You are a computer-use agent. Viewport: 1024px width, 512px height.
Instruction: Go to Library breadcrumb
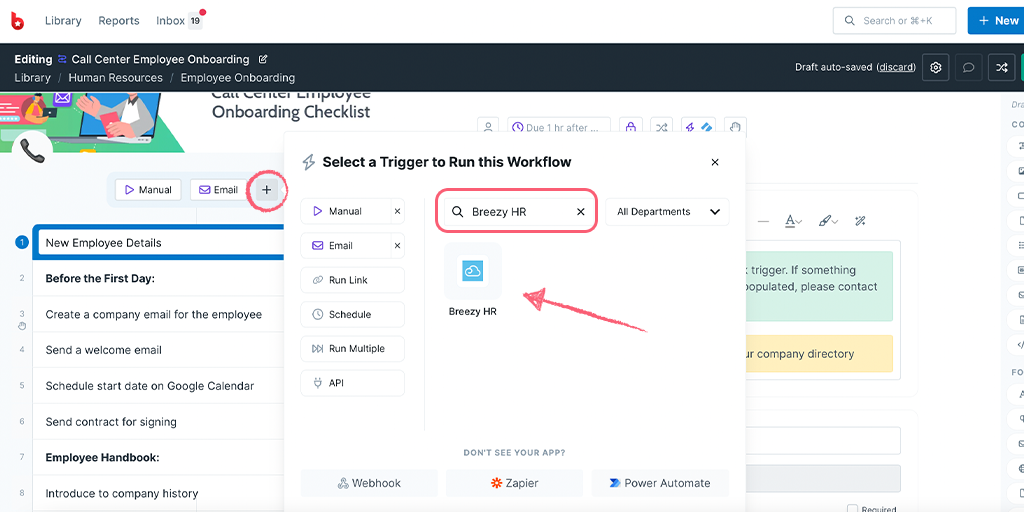[33, 78]
